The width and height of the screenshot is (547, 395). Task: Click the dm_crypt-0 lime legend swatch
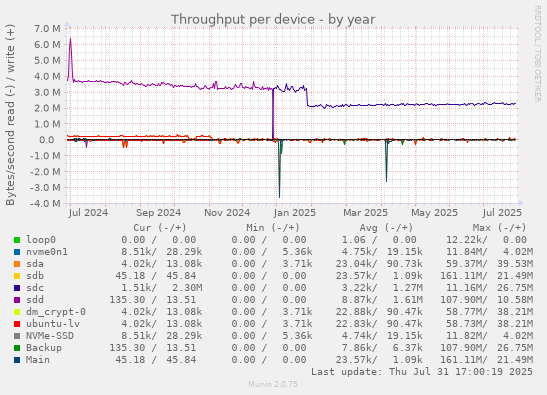click(17, 312)
